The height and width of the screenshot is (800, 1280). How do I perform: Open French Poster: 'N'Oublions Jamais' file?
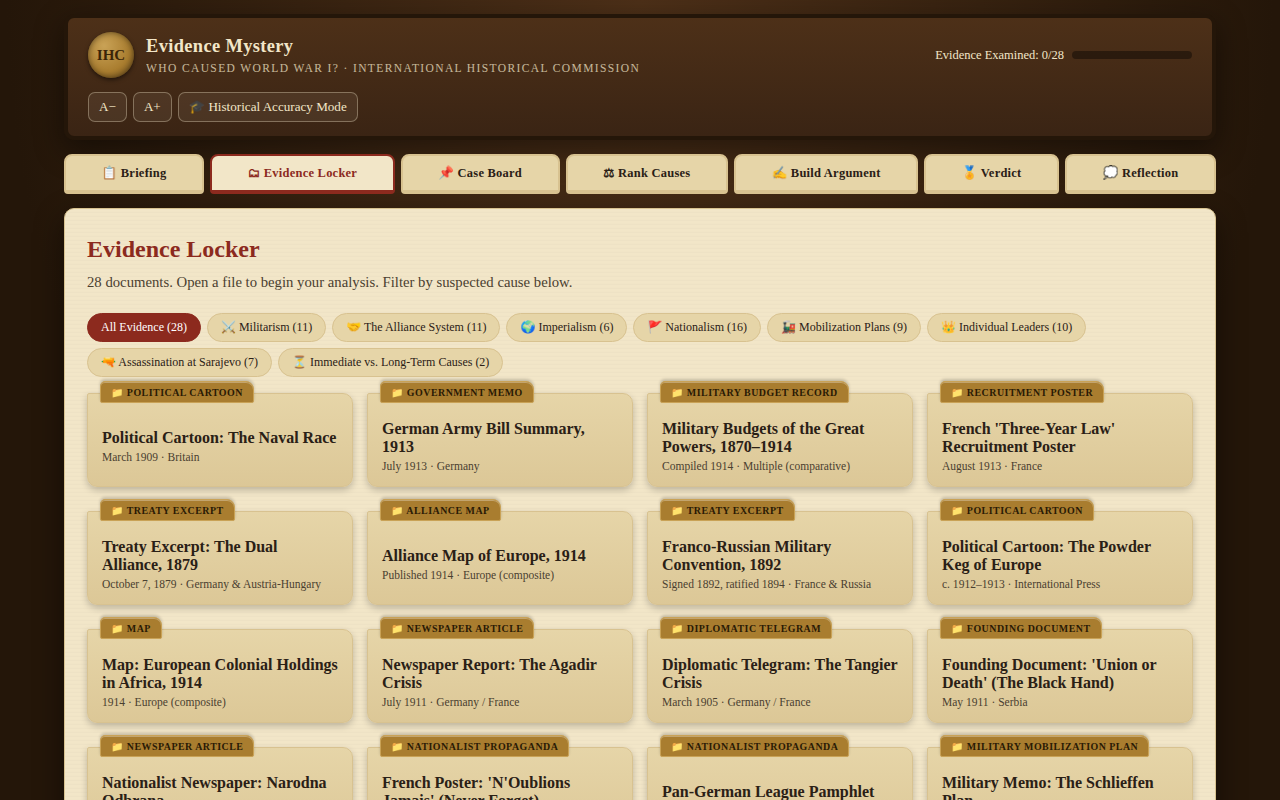pos(500,775)
